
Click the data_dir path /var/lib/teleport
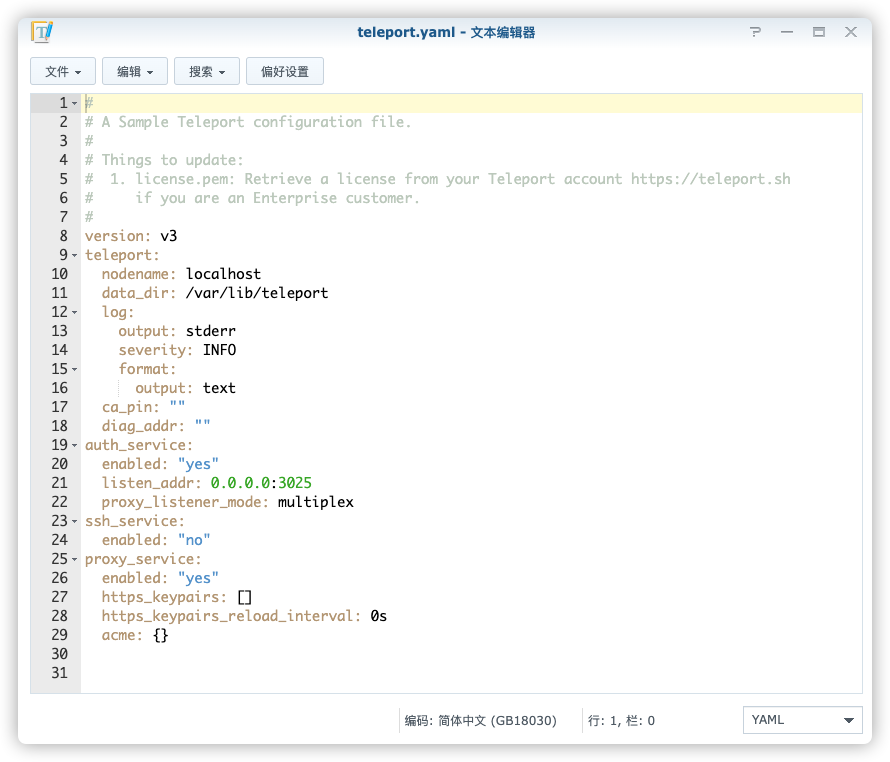tap(257, 293)
